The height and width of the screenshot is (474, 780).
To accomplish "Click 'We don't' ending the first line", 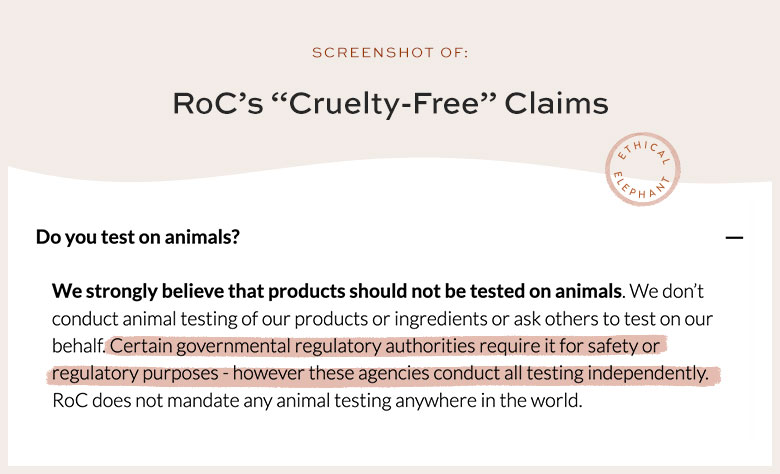I will (x=667, y=291).
